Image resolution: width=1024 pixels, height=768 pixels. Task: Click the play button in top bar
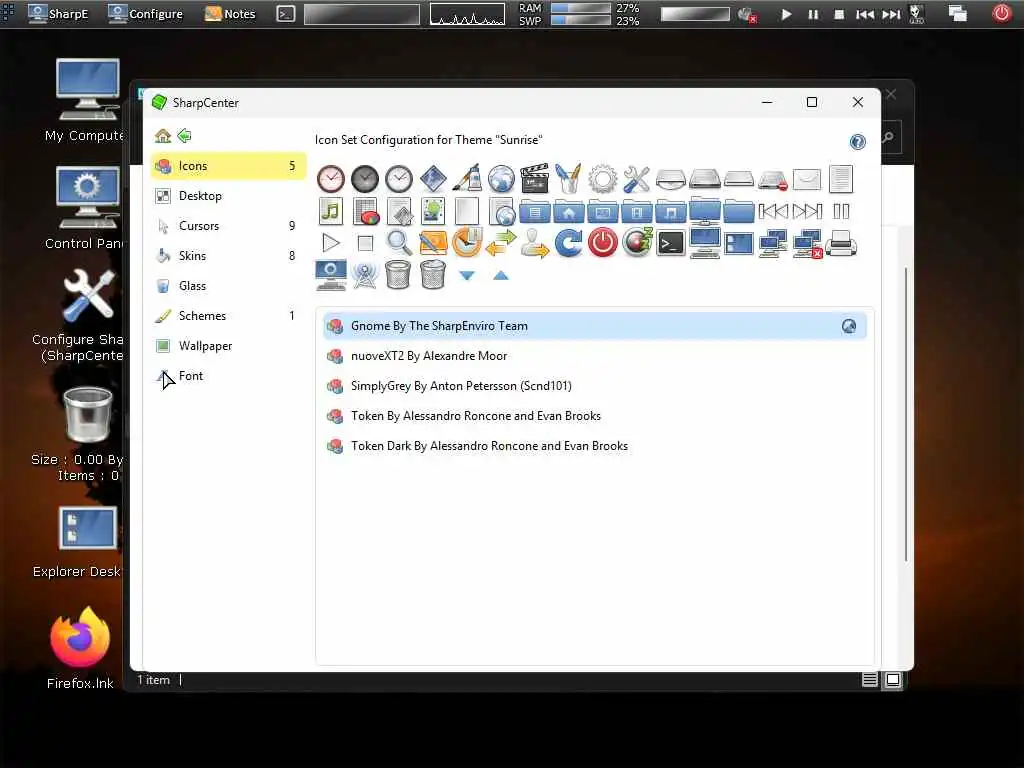[x=786, y=14]
